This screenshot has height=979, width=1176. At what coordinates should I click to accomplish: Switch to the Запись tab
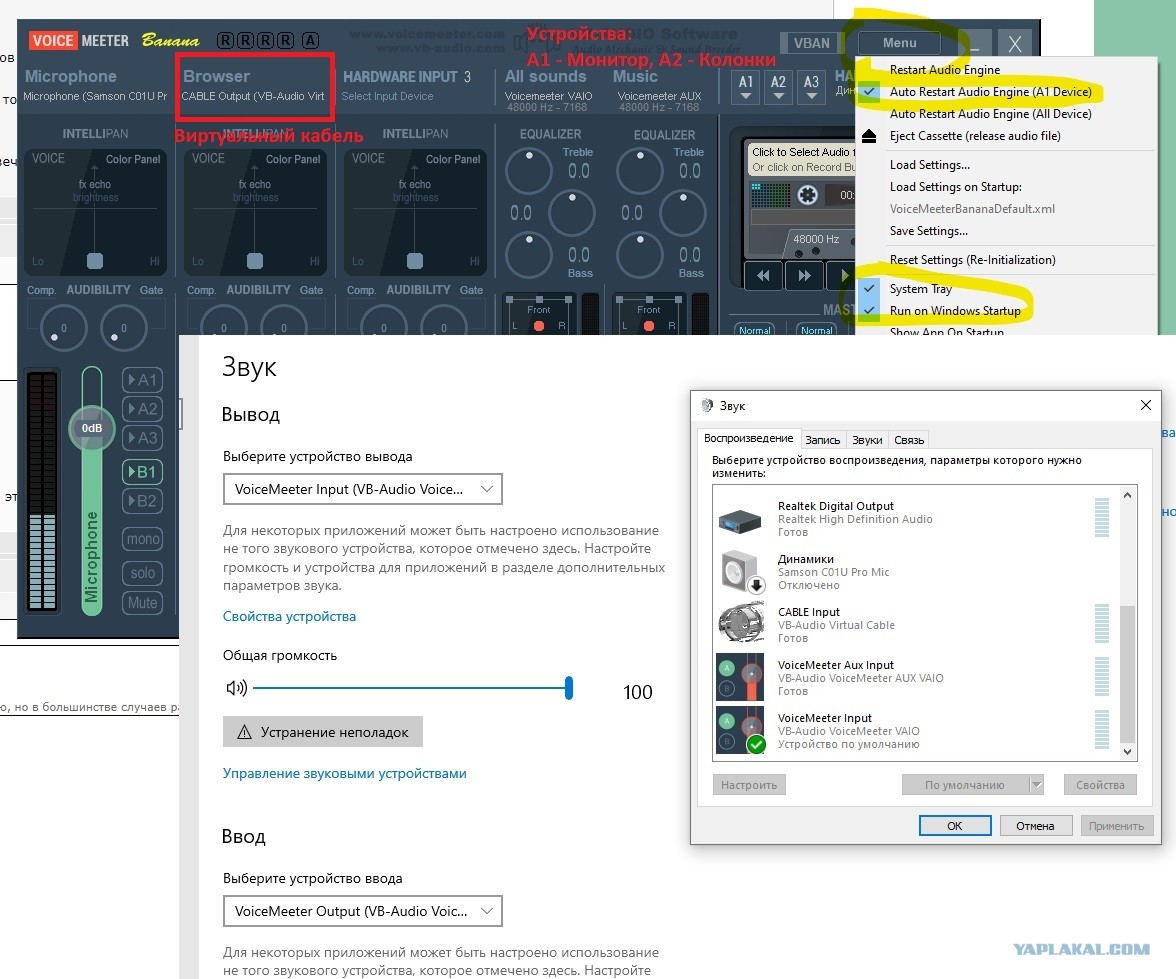point(823,440)
